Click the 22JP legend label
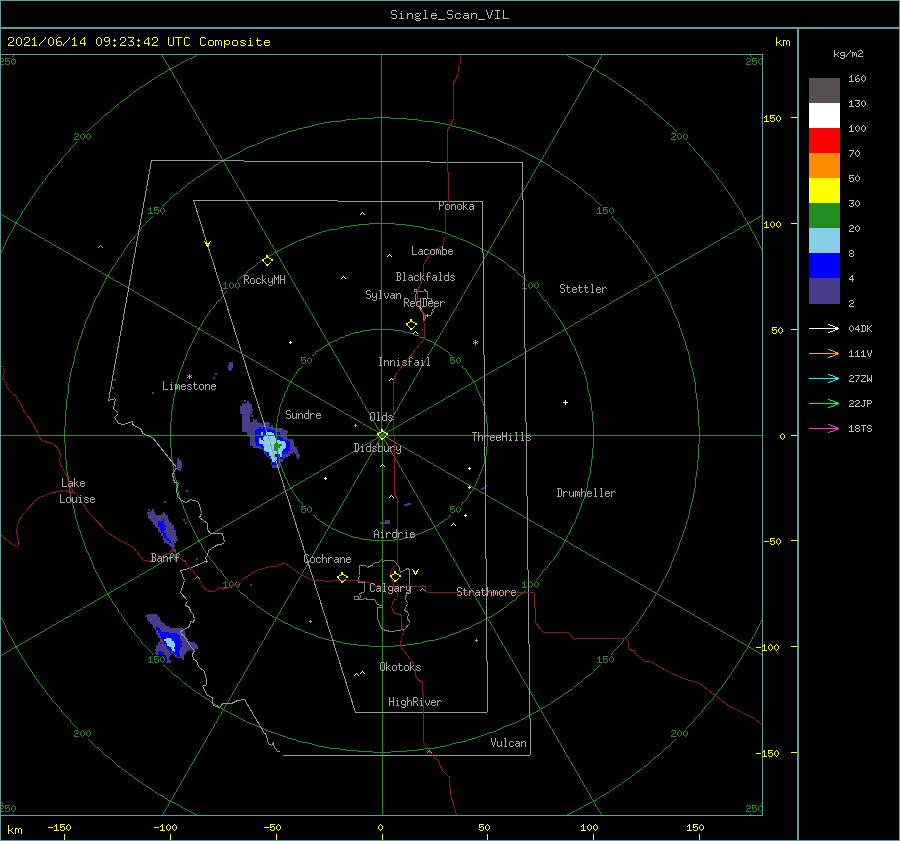This screenshot has height=841, width=900. pos(860,404)
